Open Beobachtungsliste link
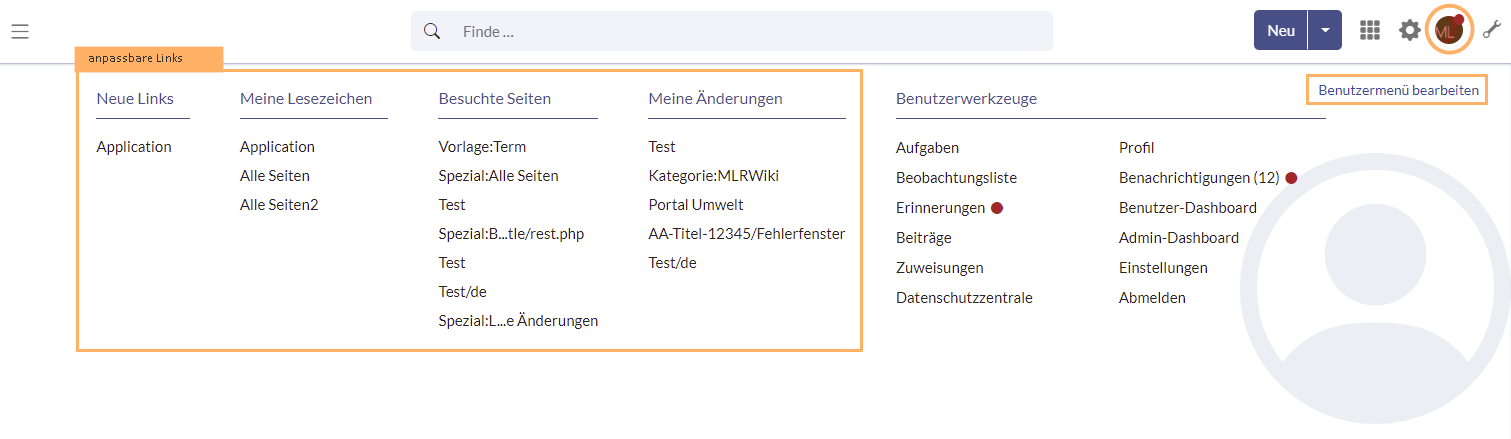Screen dimensions: 1511x439 tap(956, 178)
